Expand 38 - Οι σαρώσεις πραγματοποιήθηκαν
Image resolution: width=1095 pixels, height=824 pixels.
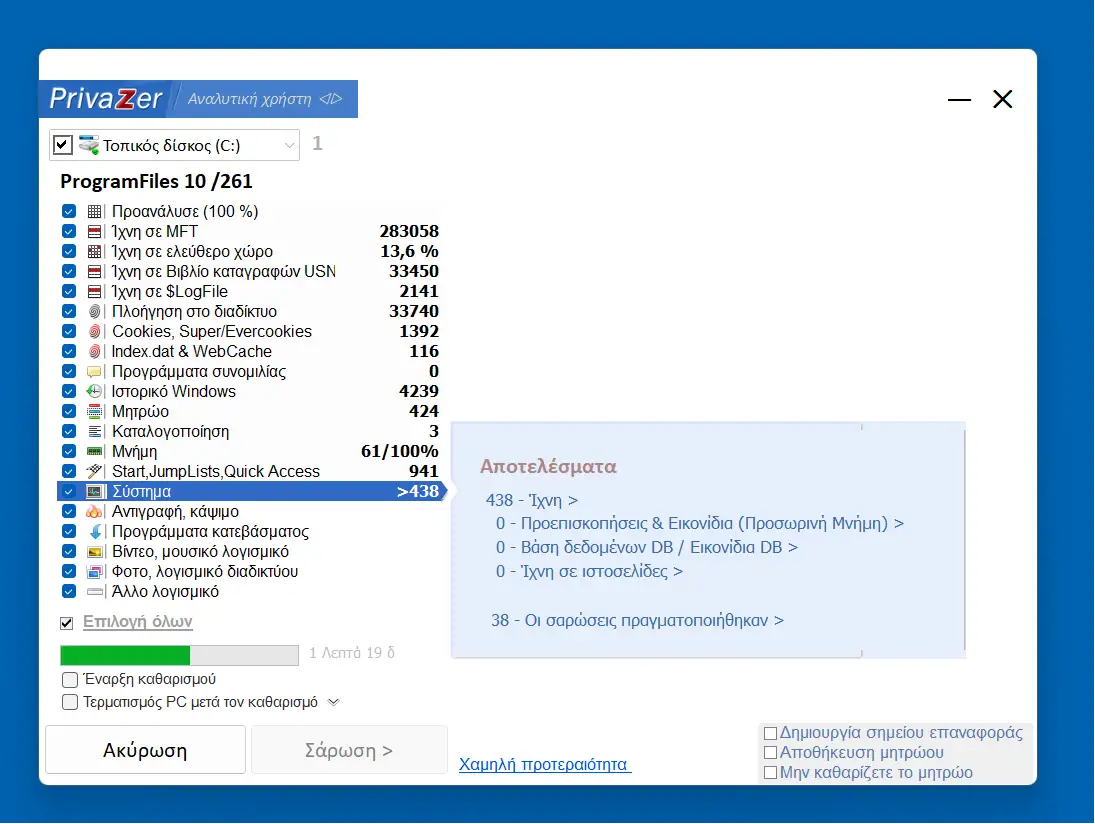tap(638, 621)
